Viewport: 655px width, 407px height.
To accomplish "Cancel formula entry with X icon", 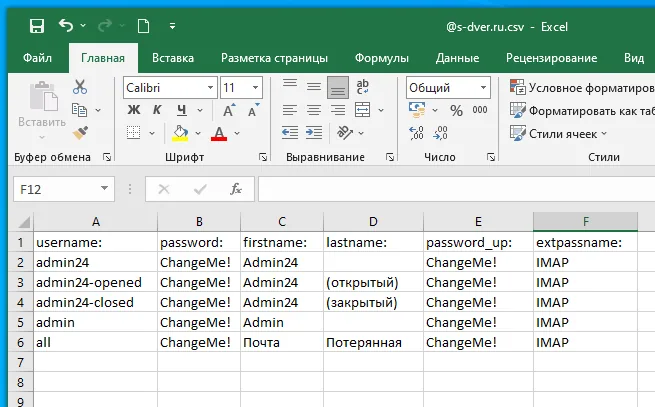I will click(x=164, y=189).
